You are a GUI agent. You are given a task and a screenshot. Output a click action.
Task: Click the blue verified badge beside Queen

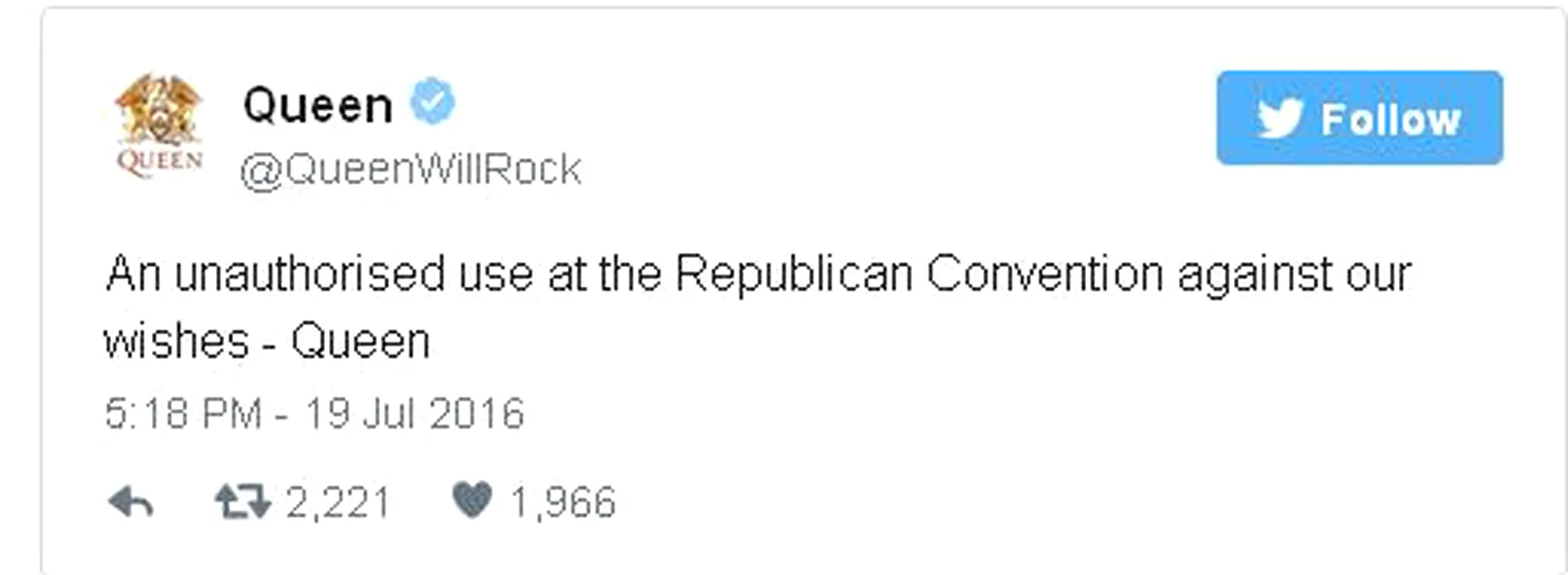pyautogui.click(x=432, y=102)
